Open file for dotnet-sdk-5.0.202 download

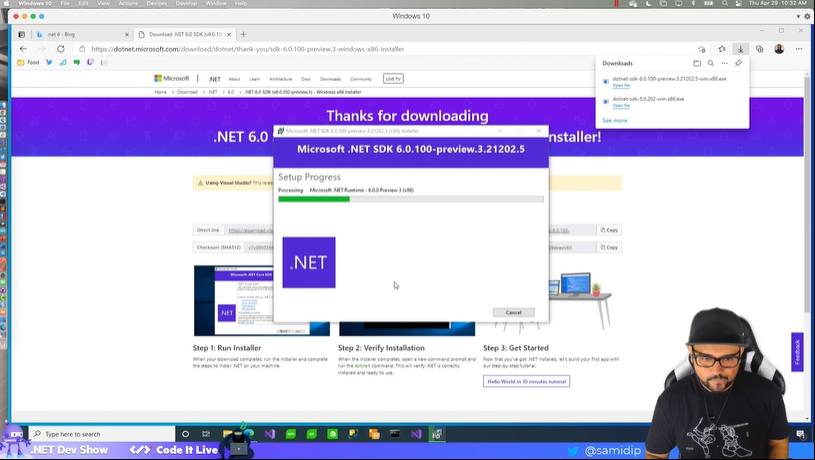coord(621,106)
